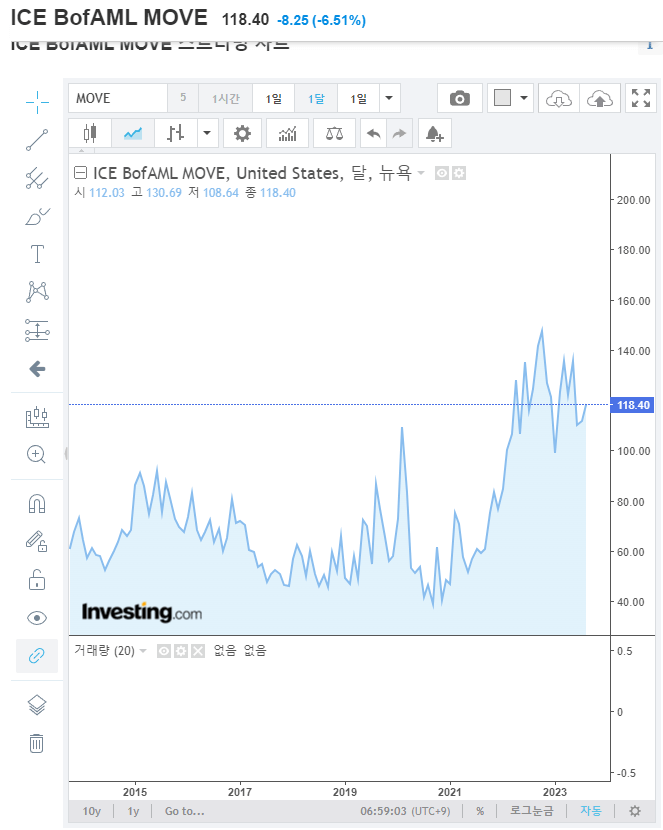
Task: Select the 5 minute interval
Action: 183,98
